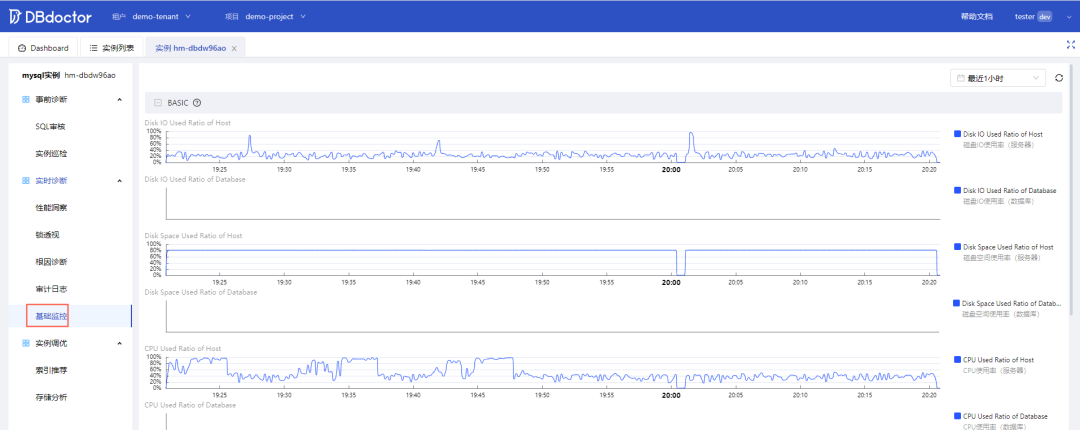Open the 最近1小时 time range dropdown

coord(998,79)
